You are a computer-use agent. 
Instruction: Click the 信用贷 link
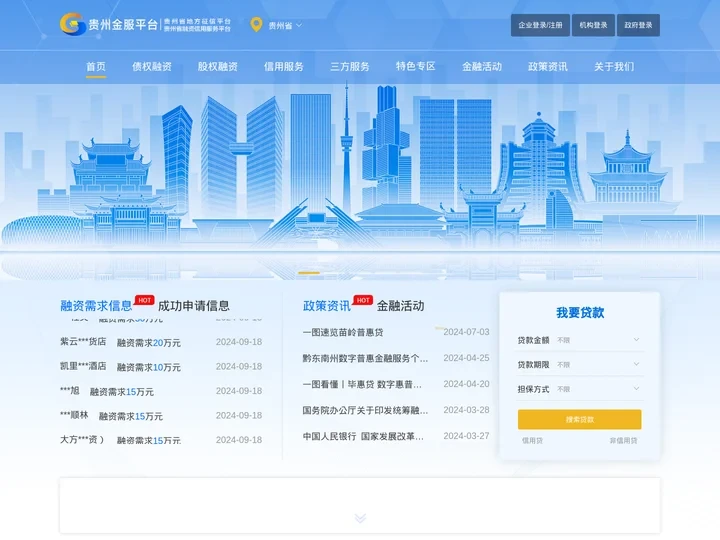click(x=532, y=440)
